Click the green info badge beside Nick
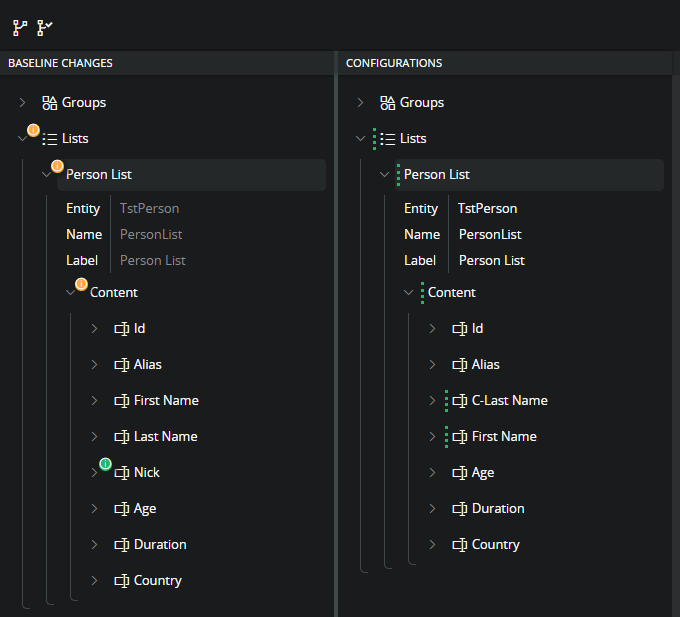680x617 pixels. (105, 464)
